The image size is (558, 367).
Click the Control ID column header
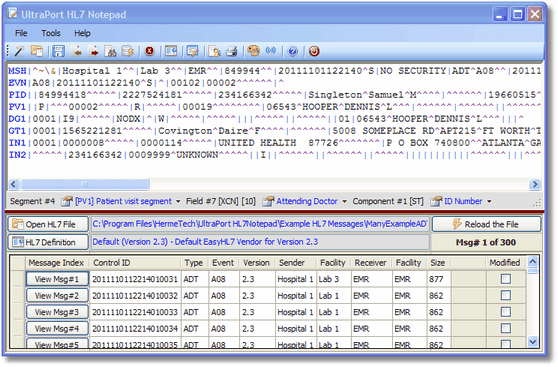(135, 263)
